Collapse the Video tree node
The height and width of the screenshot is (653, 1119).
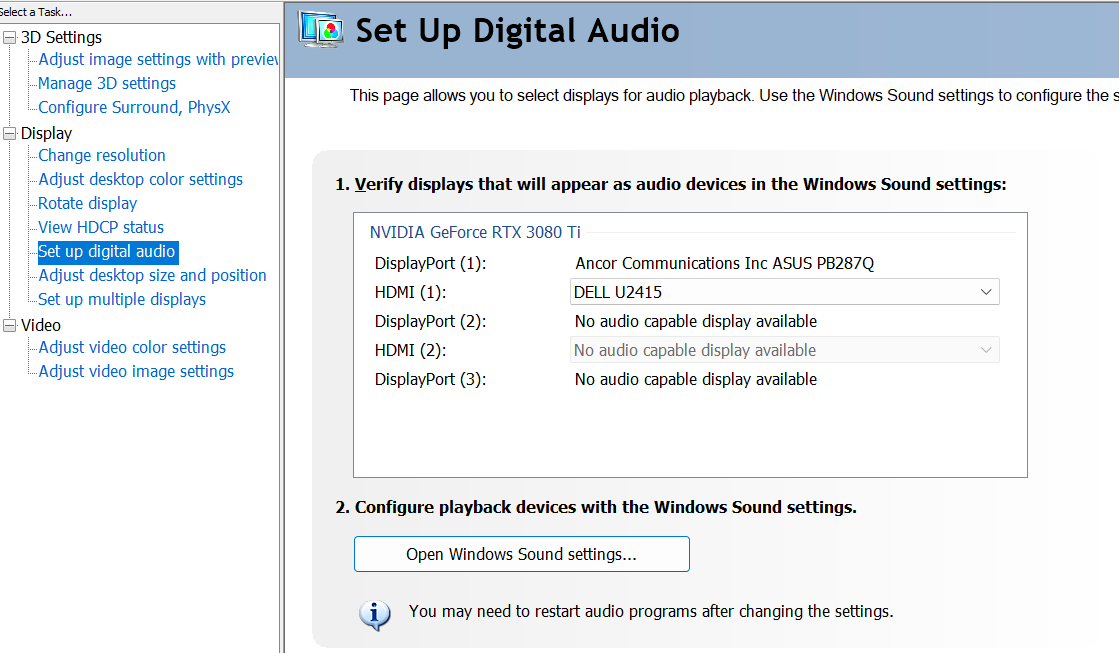pyautogui.click(x=10, y=325)
